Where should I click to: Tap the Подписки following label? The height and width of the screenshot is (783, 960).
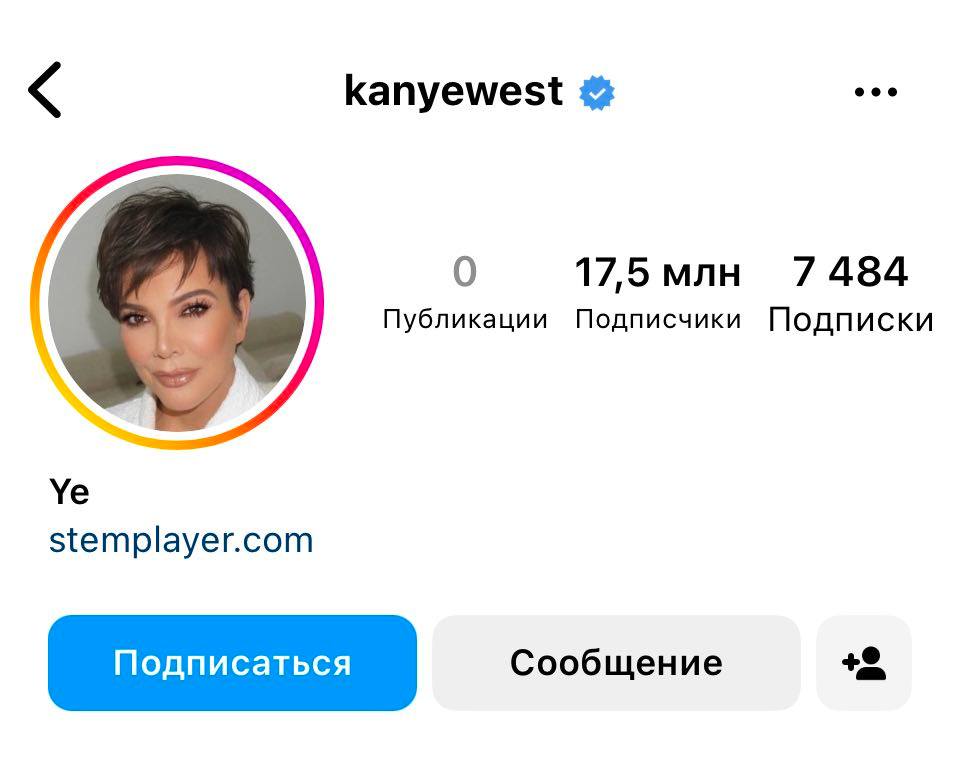coord(850,319)
